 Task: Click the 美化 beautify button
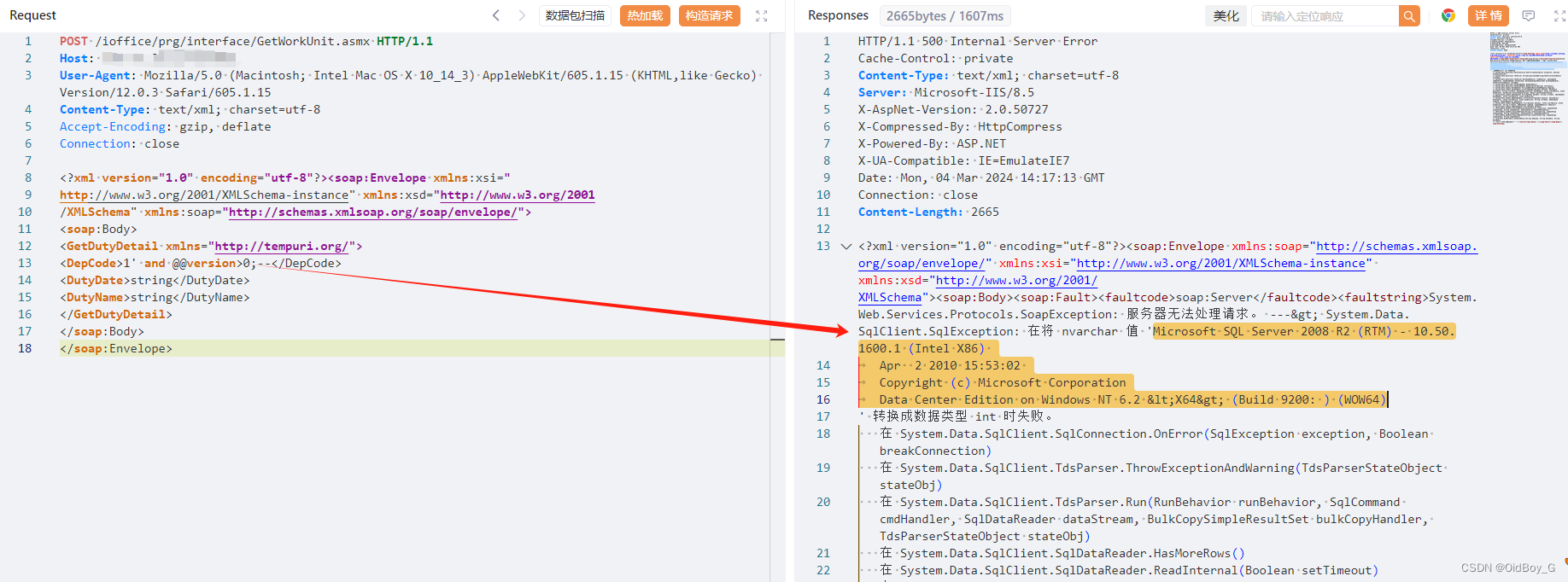pyautogui.click(x=1226, y=15)
